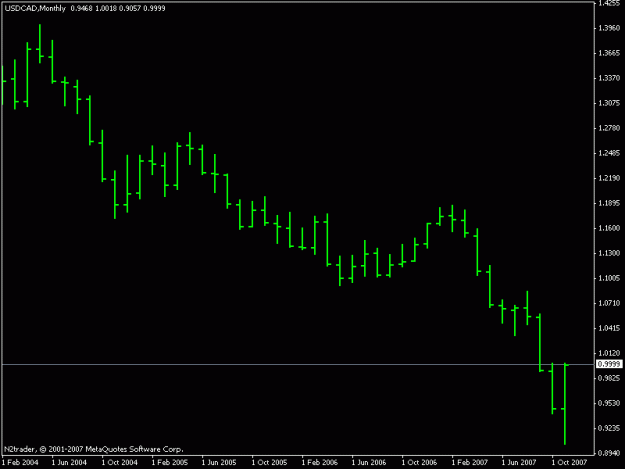
Task: Click the 1 Oct 2007 date label
Action: pyautogui.click(x=569, y=463)
